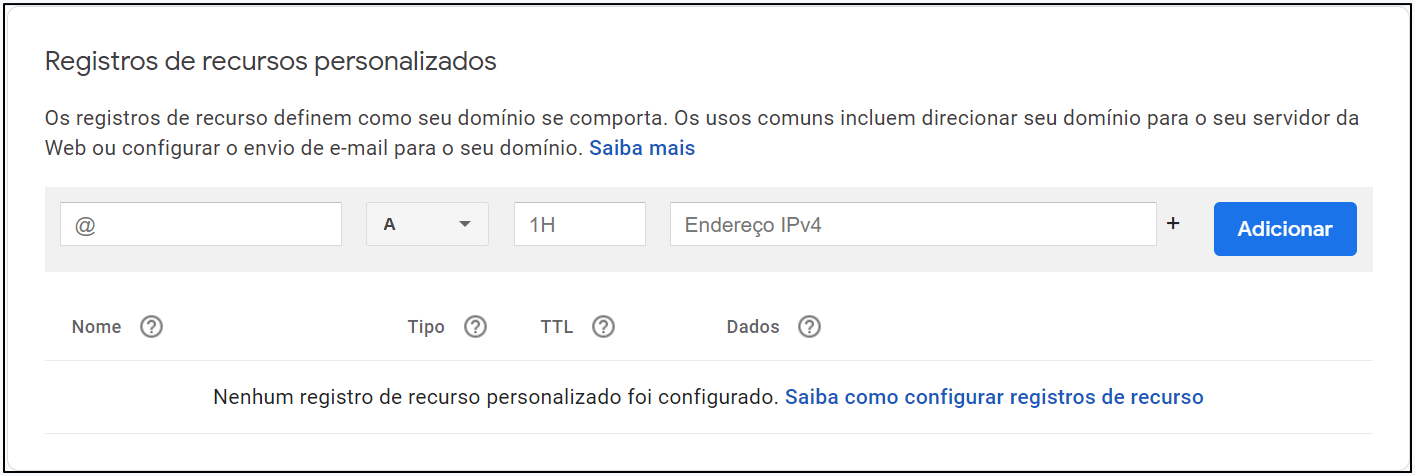1415x476 pixels.
Task: Follow Saiba como configurar registros de recurso
Action: coord(994,397)
